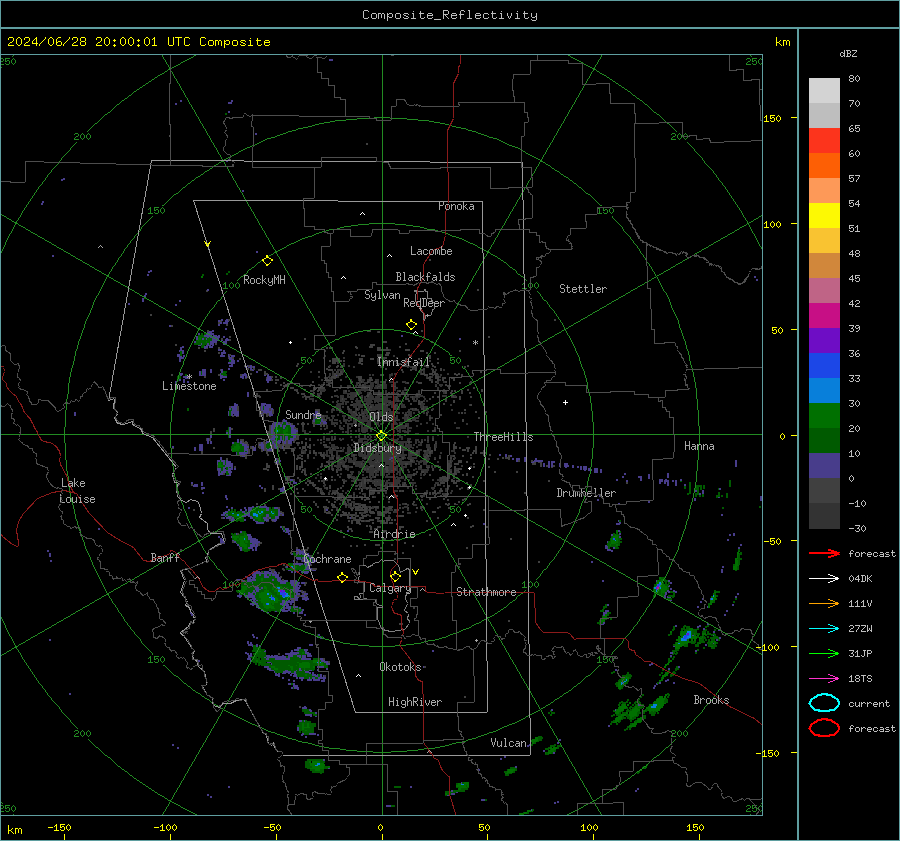Click the Cochrane label

point(327,559)
